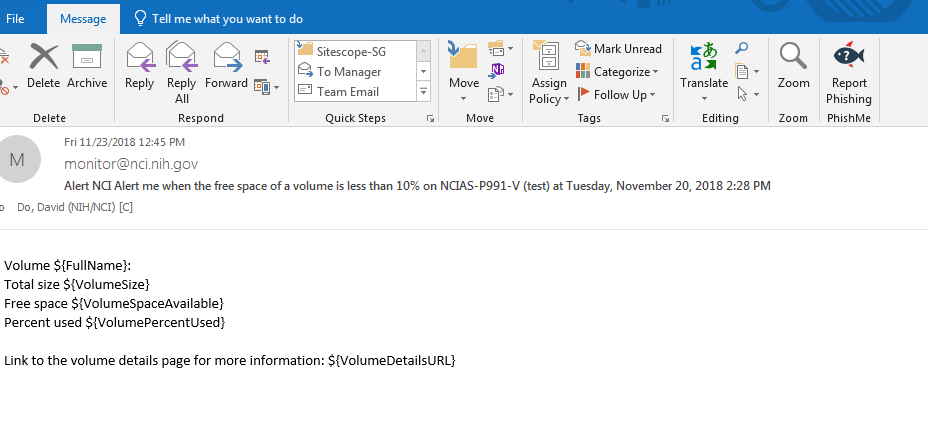Switch to the Message tab
This screenshot has height=424, width=928.
83,19
